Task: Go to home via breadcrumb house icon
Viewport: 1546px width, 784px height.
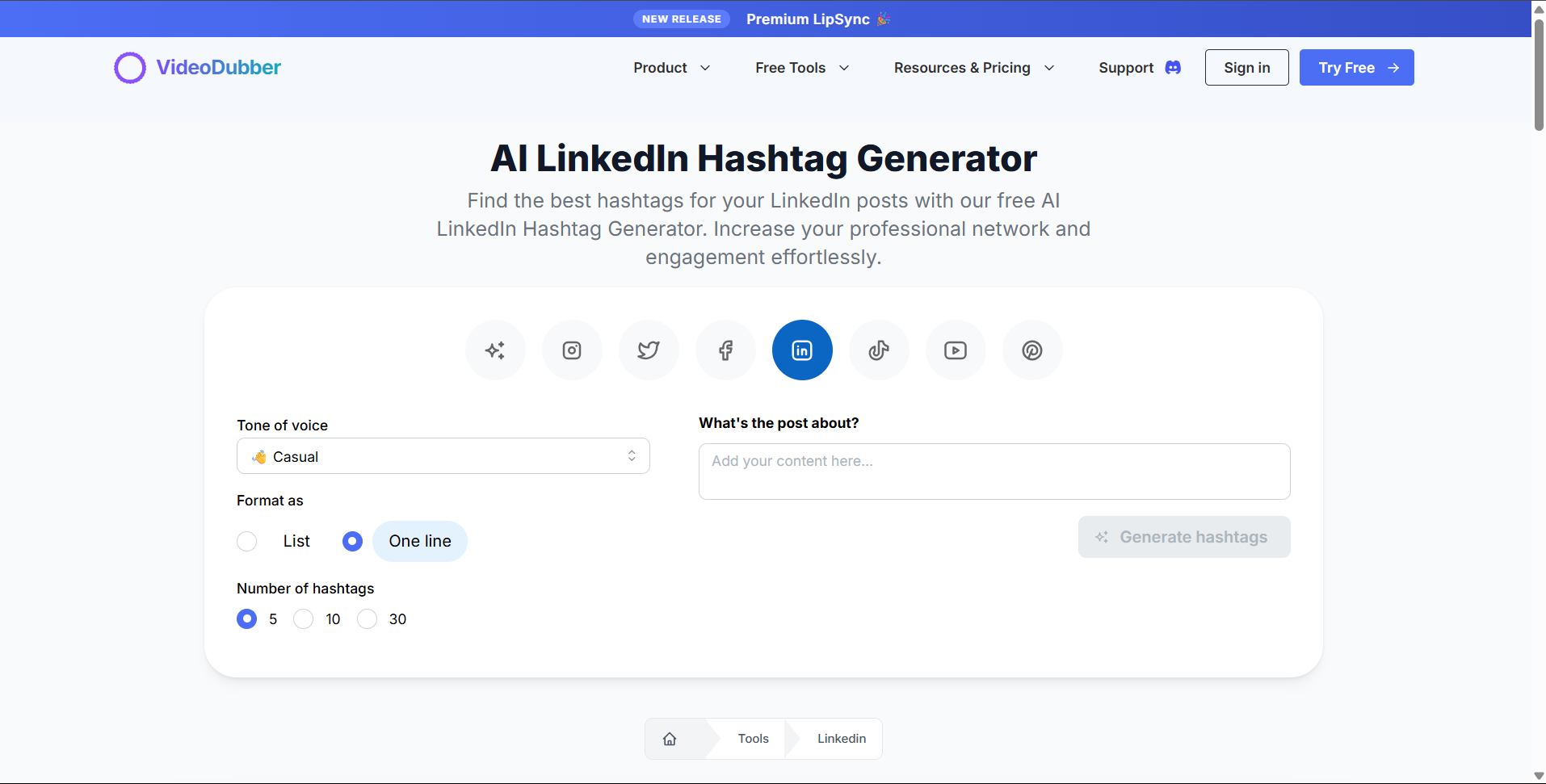Action: click(670, 739)
